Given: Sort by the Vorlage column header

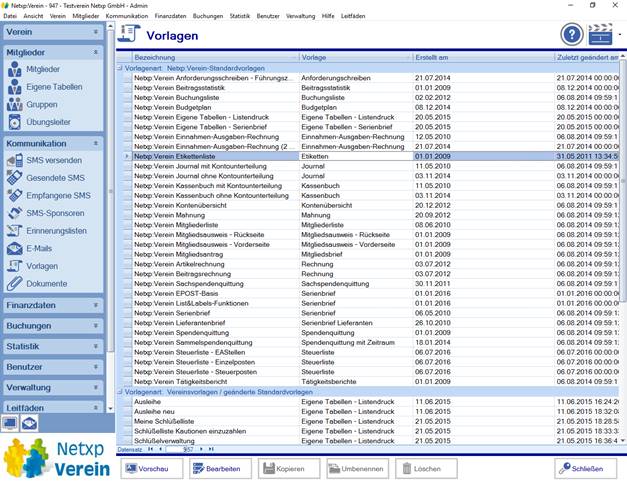Looking at the screenshot, I should pos(356,57).
